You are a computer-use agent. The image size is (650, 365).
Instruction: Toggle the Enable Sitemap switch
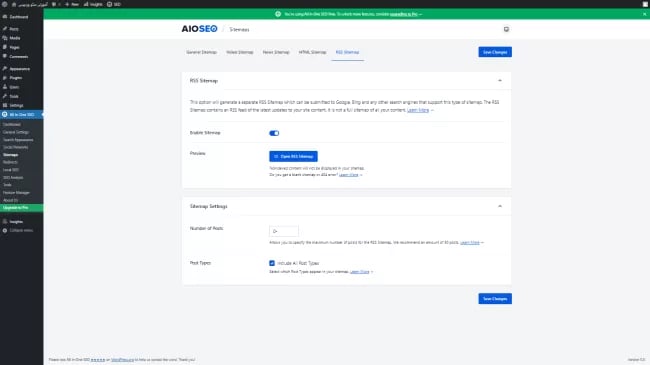[274, 133]
